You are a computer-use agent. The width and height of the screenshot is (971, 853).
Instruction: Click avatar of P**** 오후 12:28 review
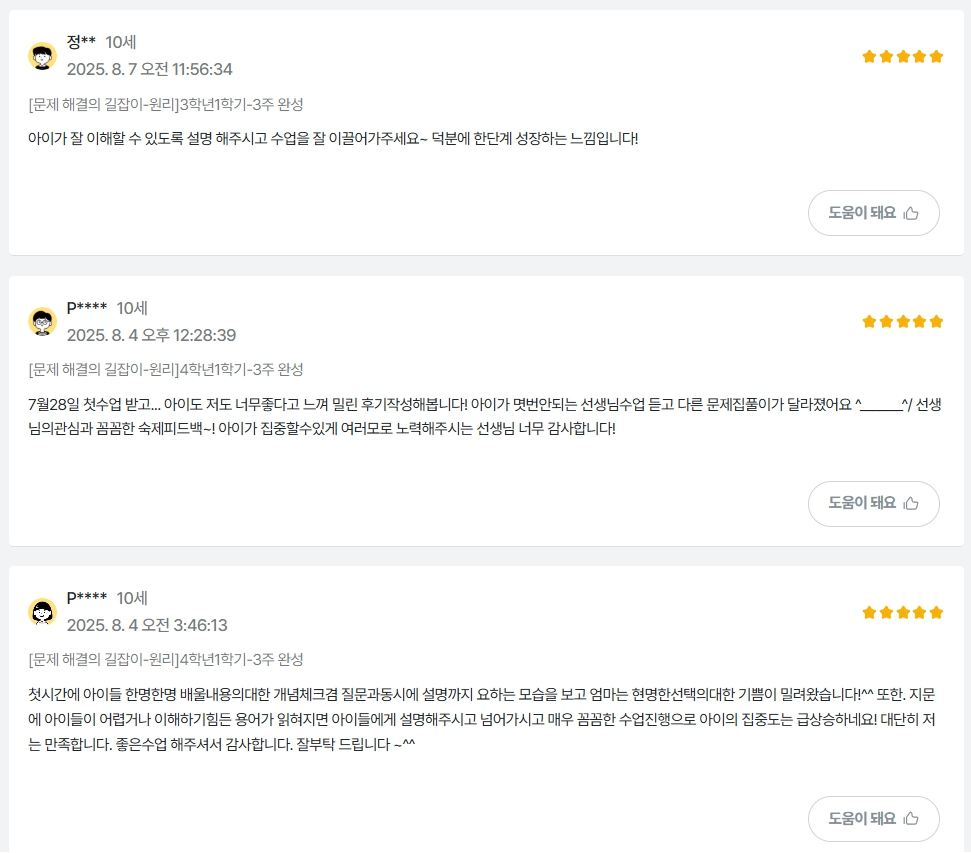42,322
